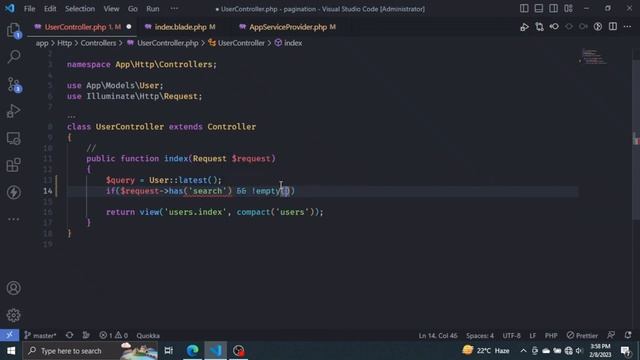Change indentation via Spaces: 4
This screenshot has height=360, width=640.
(x=480, y=335)
